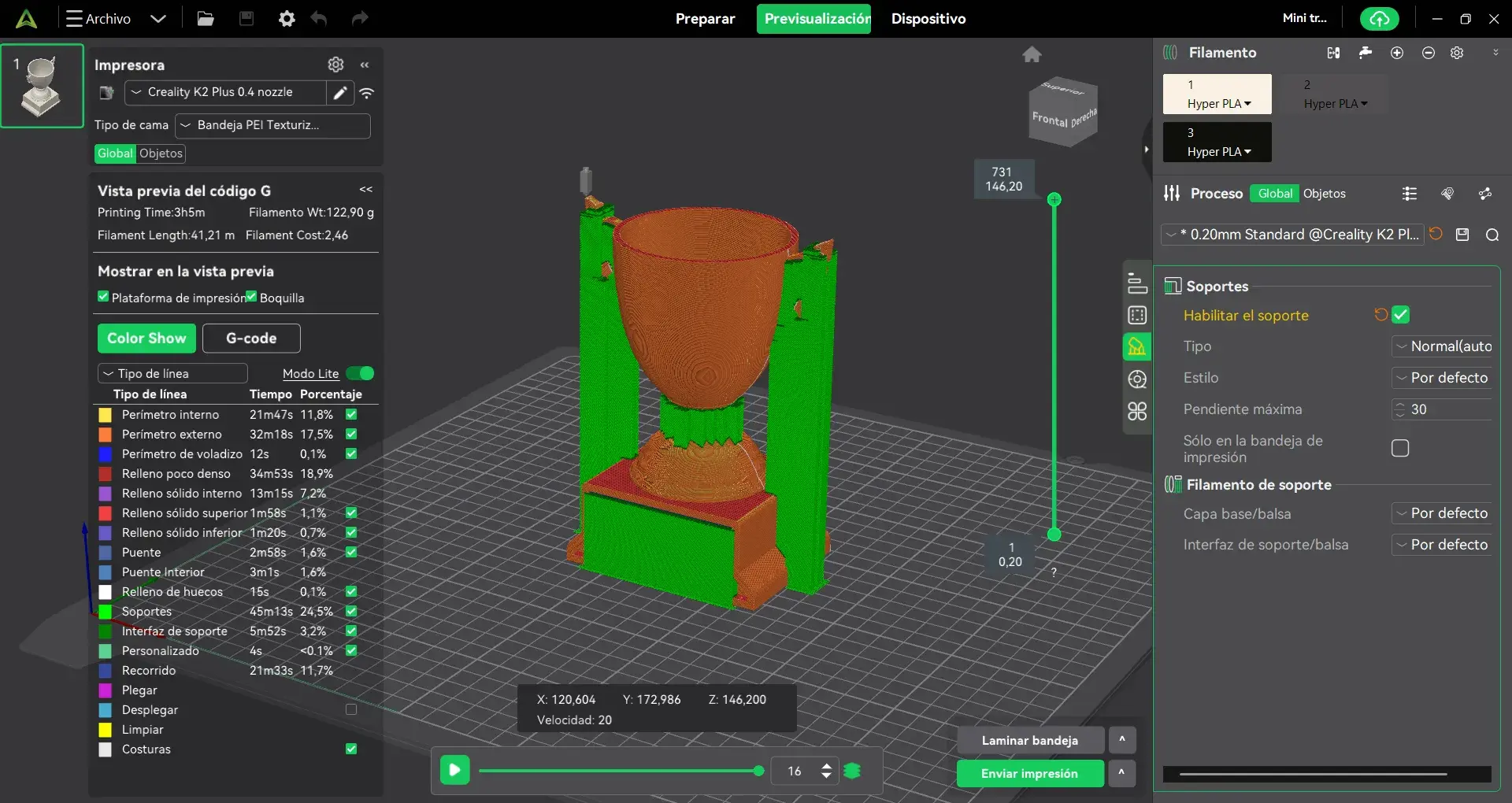The image size is (1512, 803).
Task: Open Archivo menu dropdown arrow
Action: pyautogui.click(x=157, y=19)
